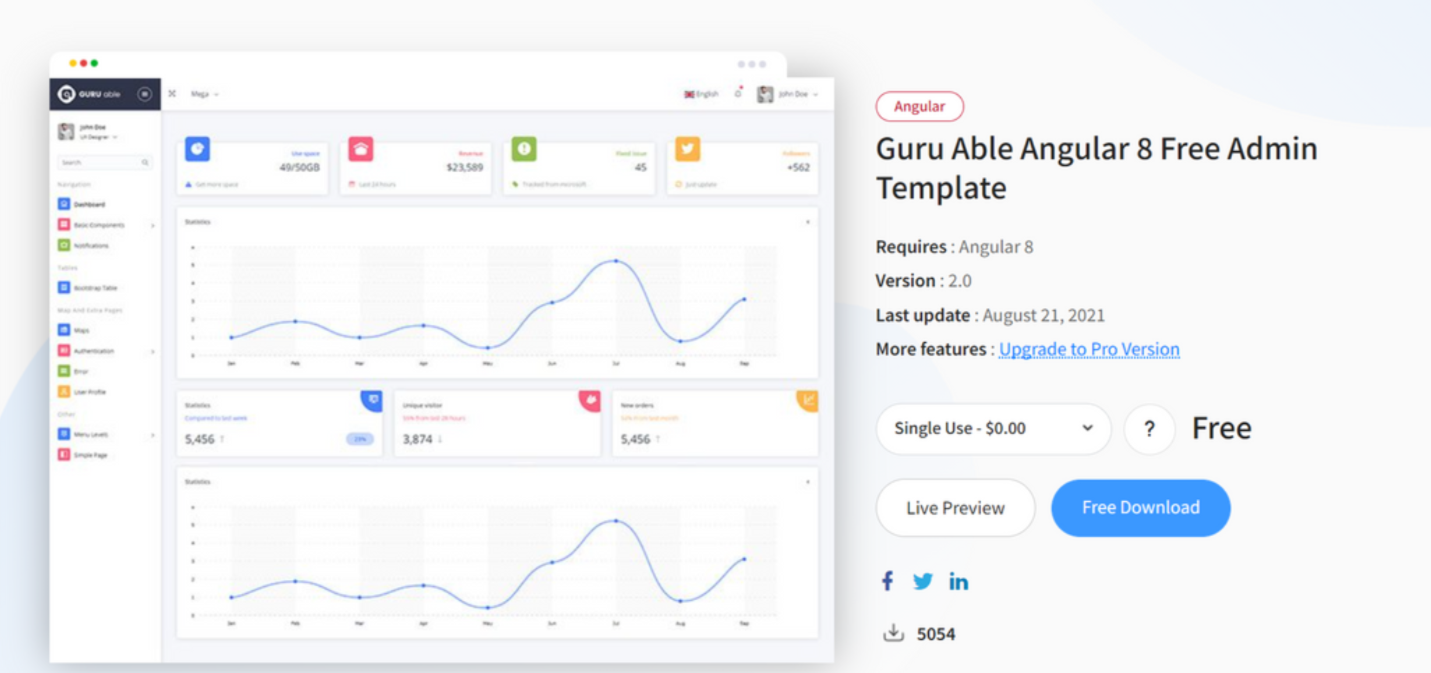Viewport: 1431px width, 673px height.
Task: Open notifications via the bell icon
Action: (x=740, y=93)
